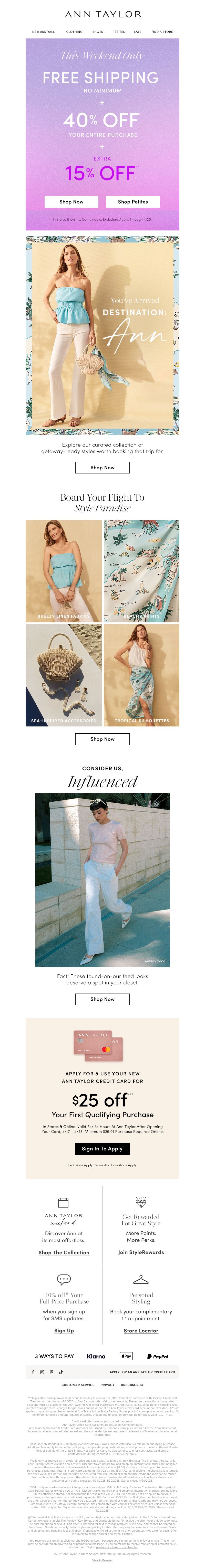Open the Instagram icon in footer

click(42, 1372)
